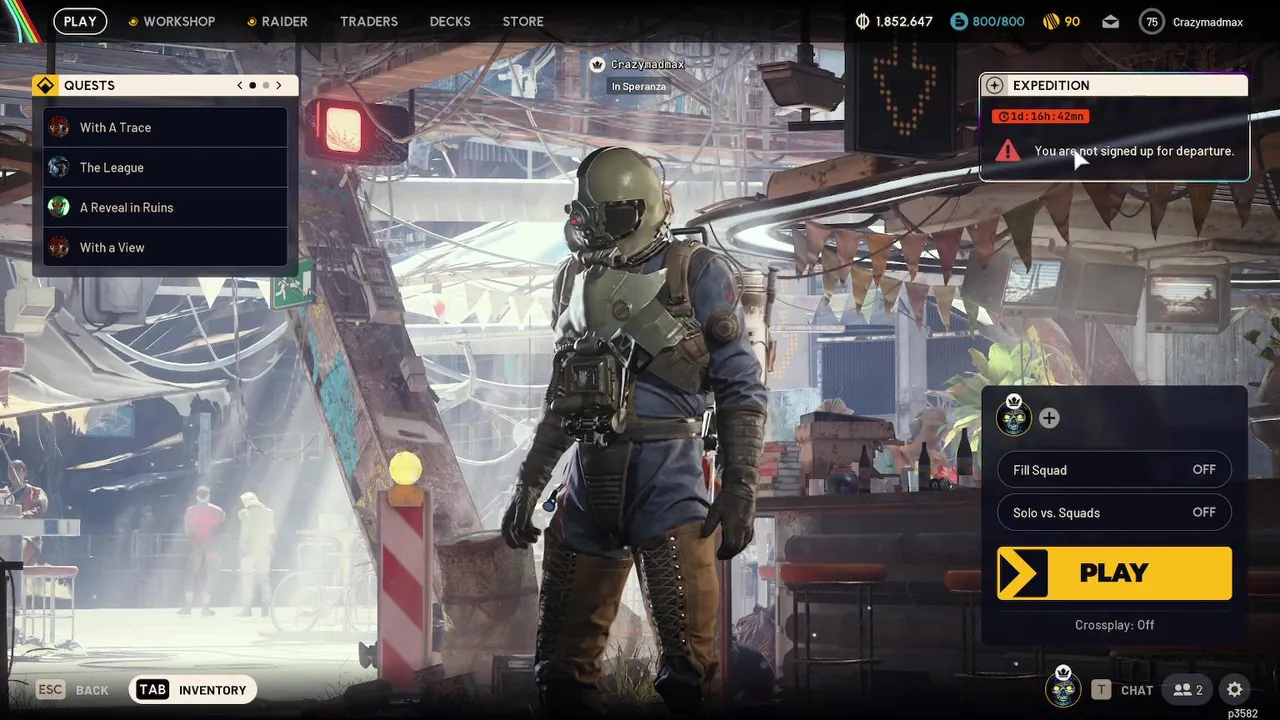This screenshot has height=720, width=1280.
Task: Click the 'In Speranza' status label
Action: pyautogui.click(x=639, y=87)
